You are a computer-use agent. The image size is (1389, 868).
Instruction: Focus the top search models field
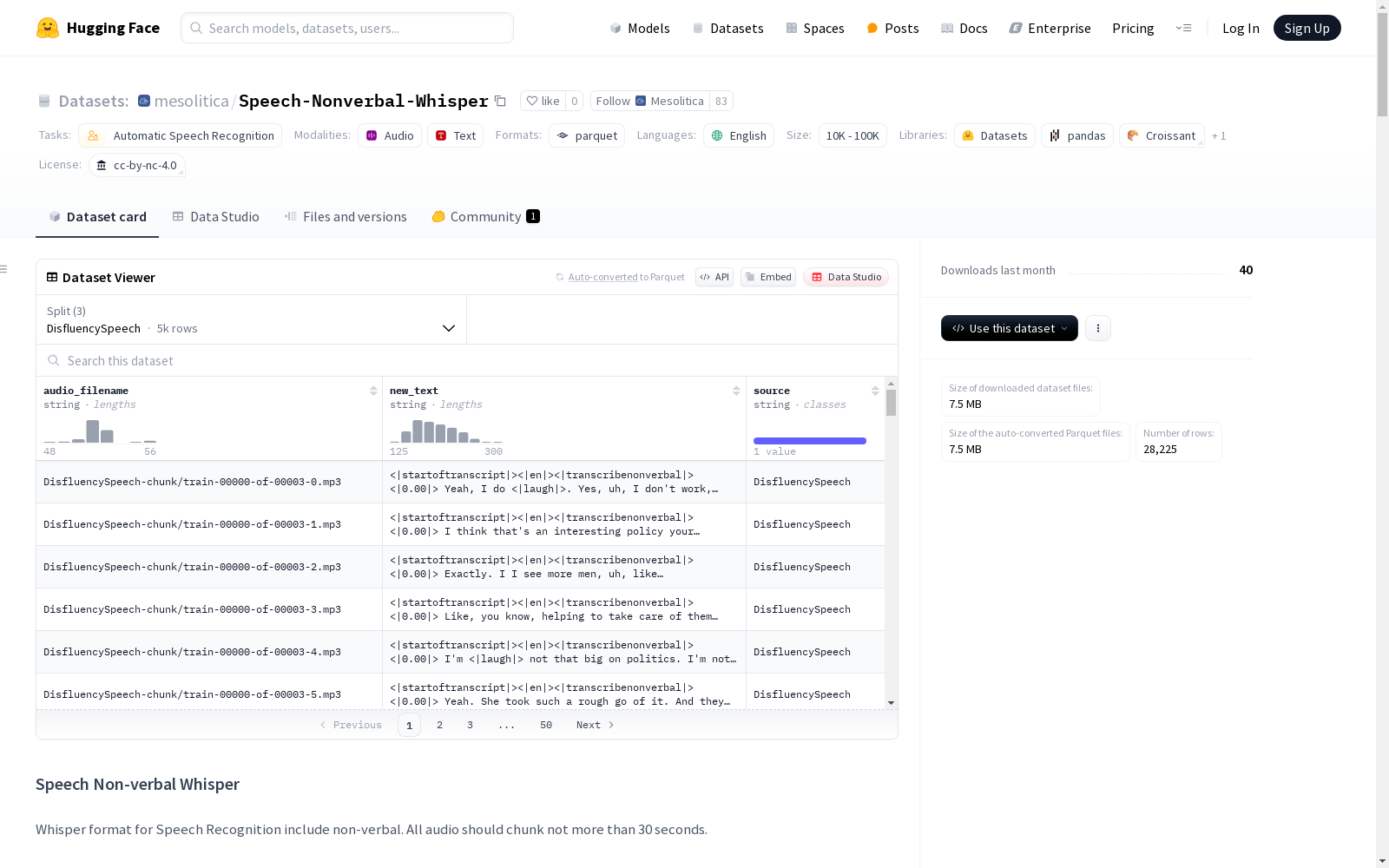coord(347,28)
